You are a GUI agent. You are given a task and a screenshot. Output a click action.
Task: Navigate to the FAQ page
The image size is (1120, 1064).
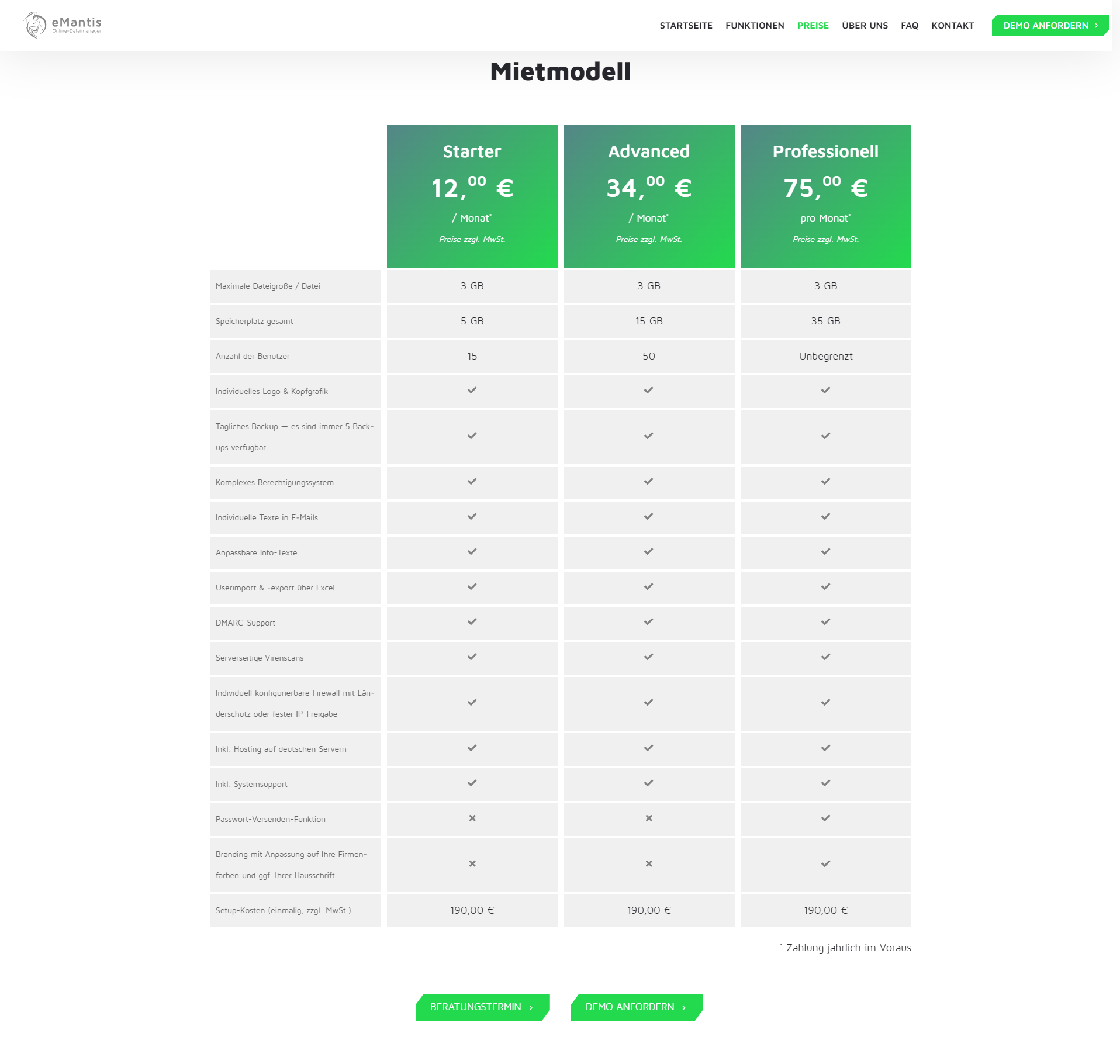(909, 26)
